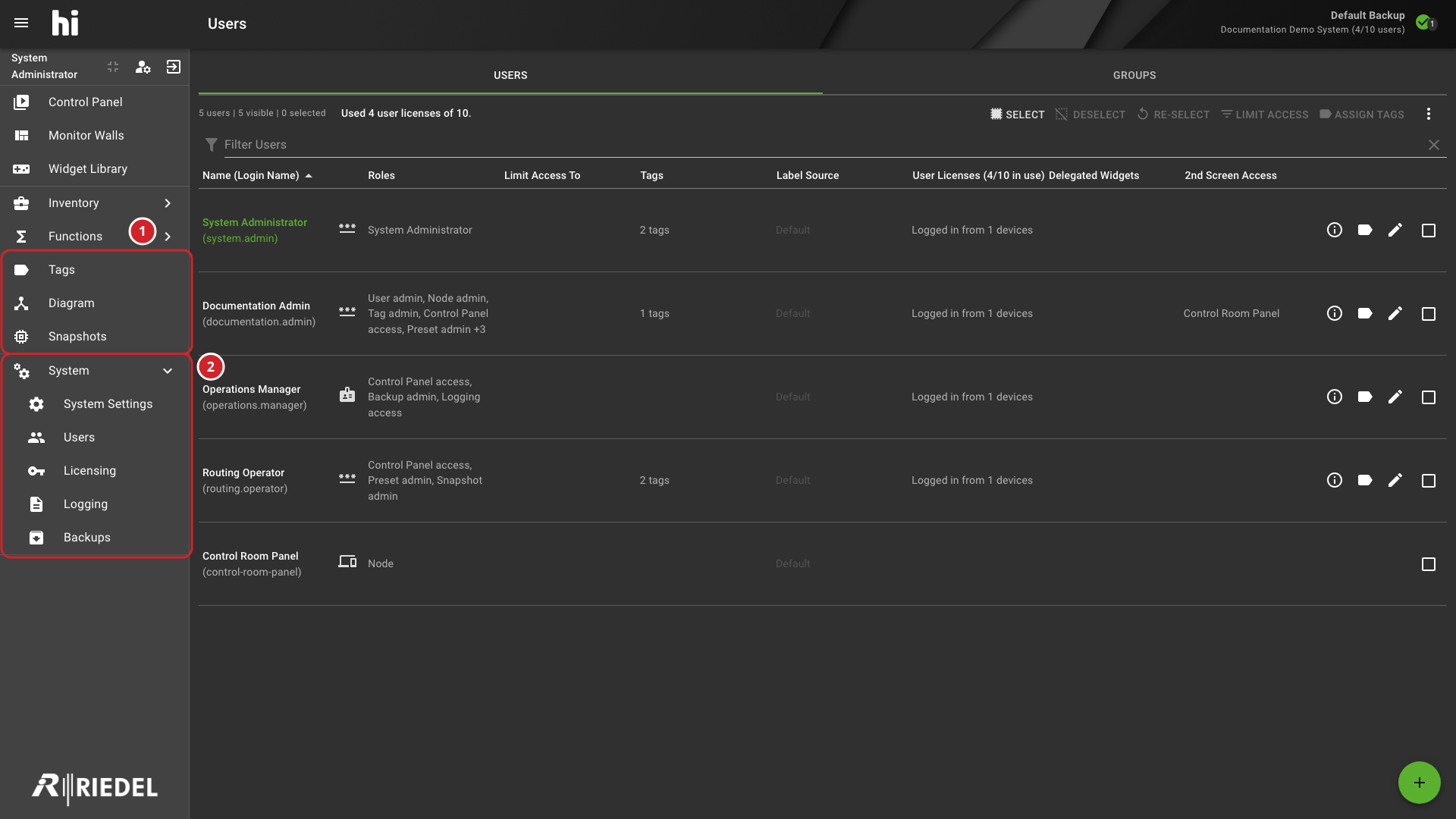Clear the Filter Users field

click(1434, 145)
